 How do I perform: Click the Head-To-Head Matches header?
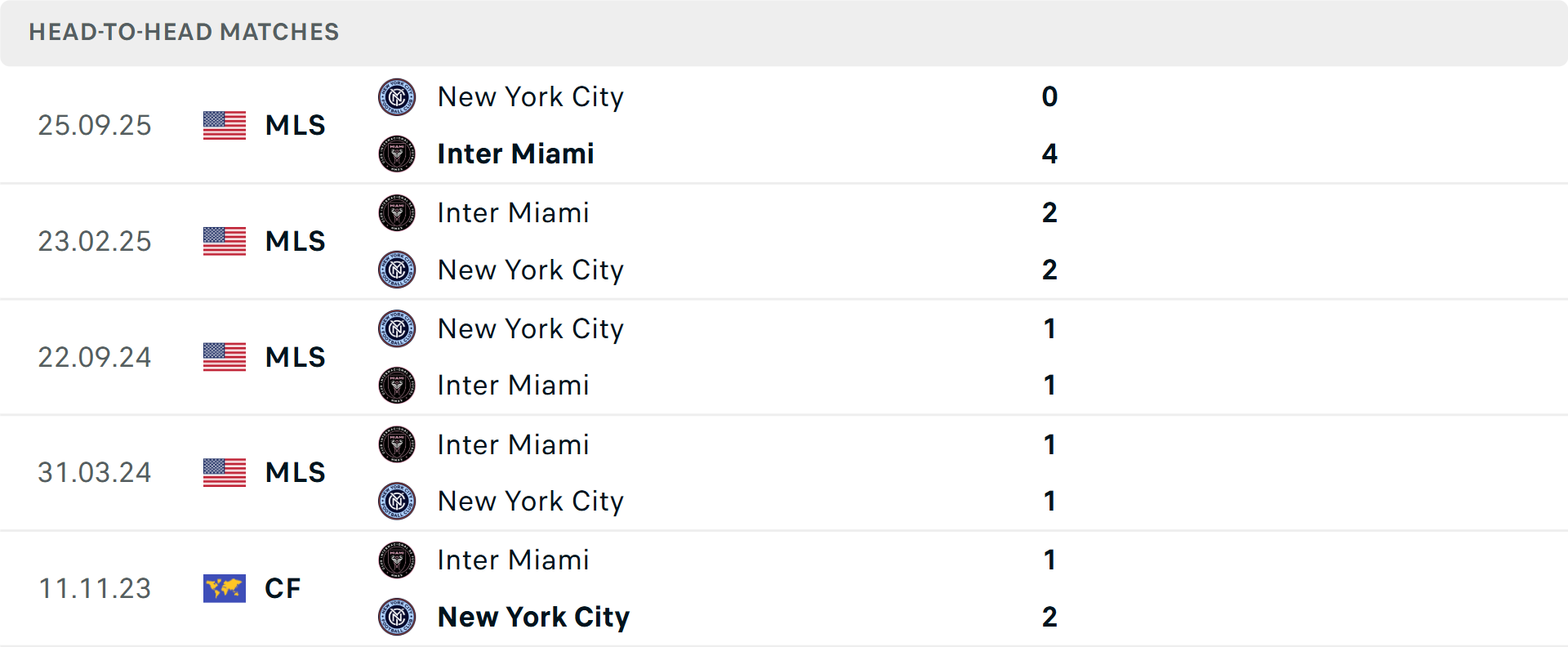[184, 32]
